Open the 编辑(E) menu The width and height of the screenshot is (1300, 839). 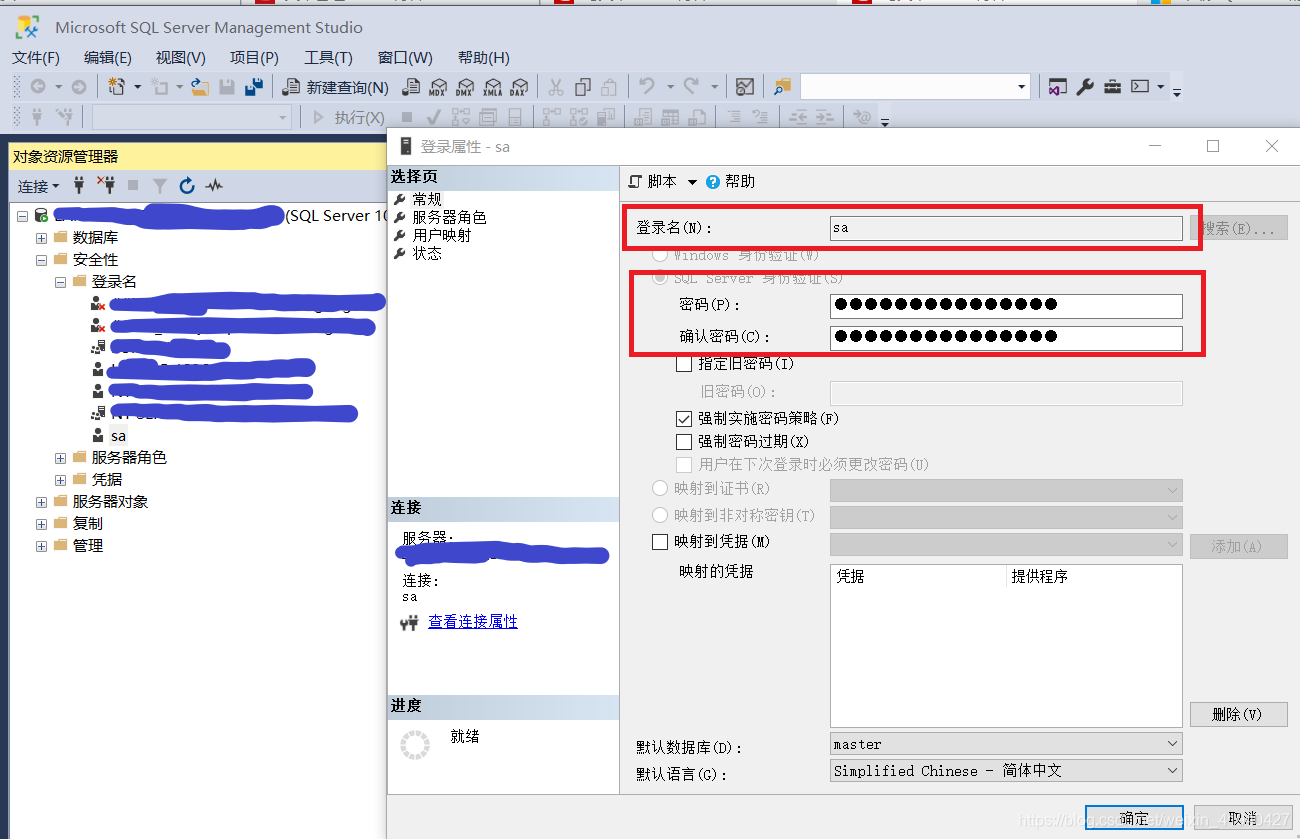pyautogui.click(x=108, y=58)
